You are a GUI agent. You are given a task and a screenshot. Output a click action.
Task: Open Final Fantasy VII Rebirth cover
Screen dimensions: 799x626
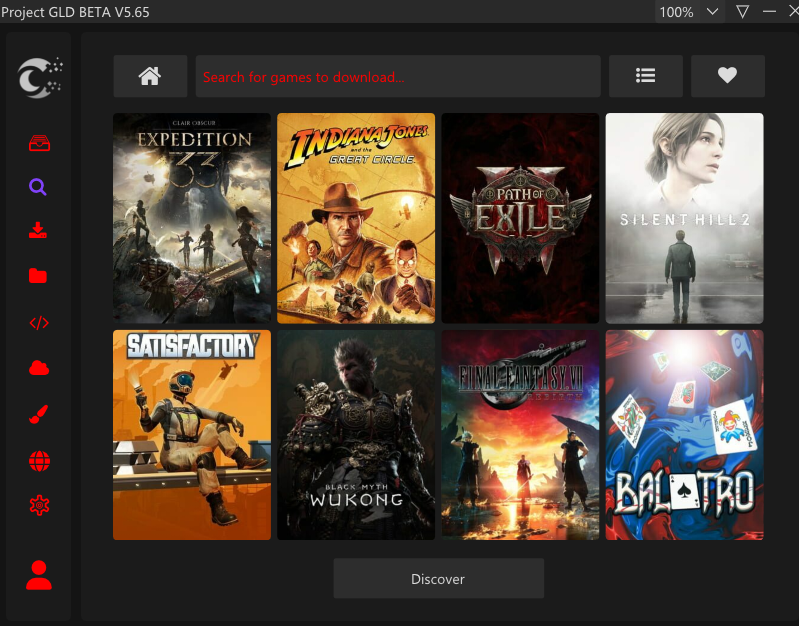click(520, 435)
